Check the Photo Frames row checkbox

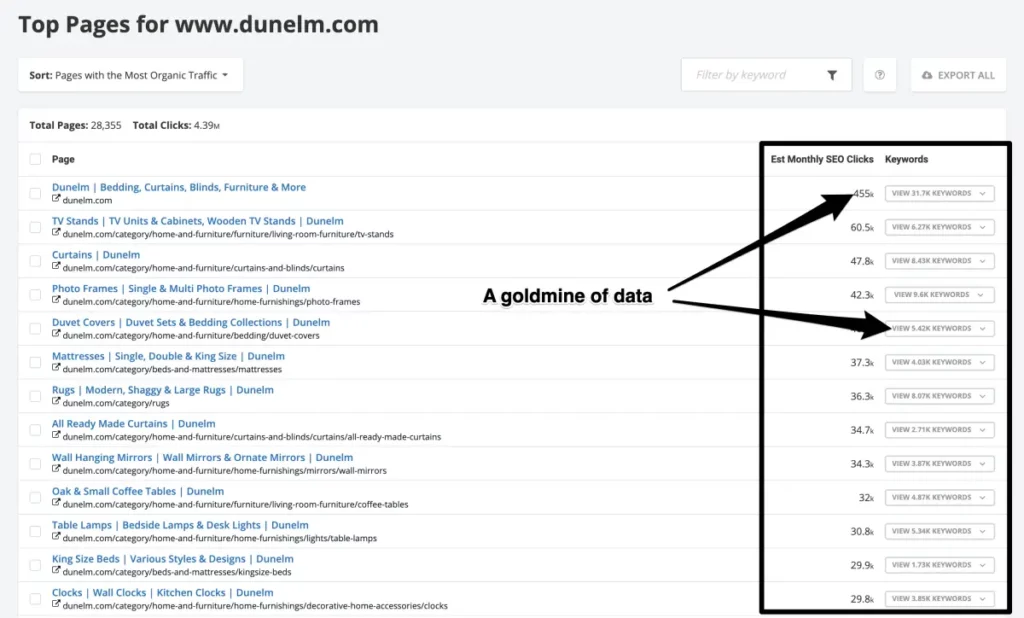(x=35, y=295)
